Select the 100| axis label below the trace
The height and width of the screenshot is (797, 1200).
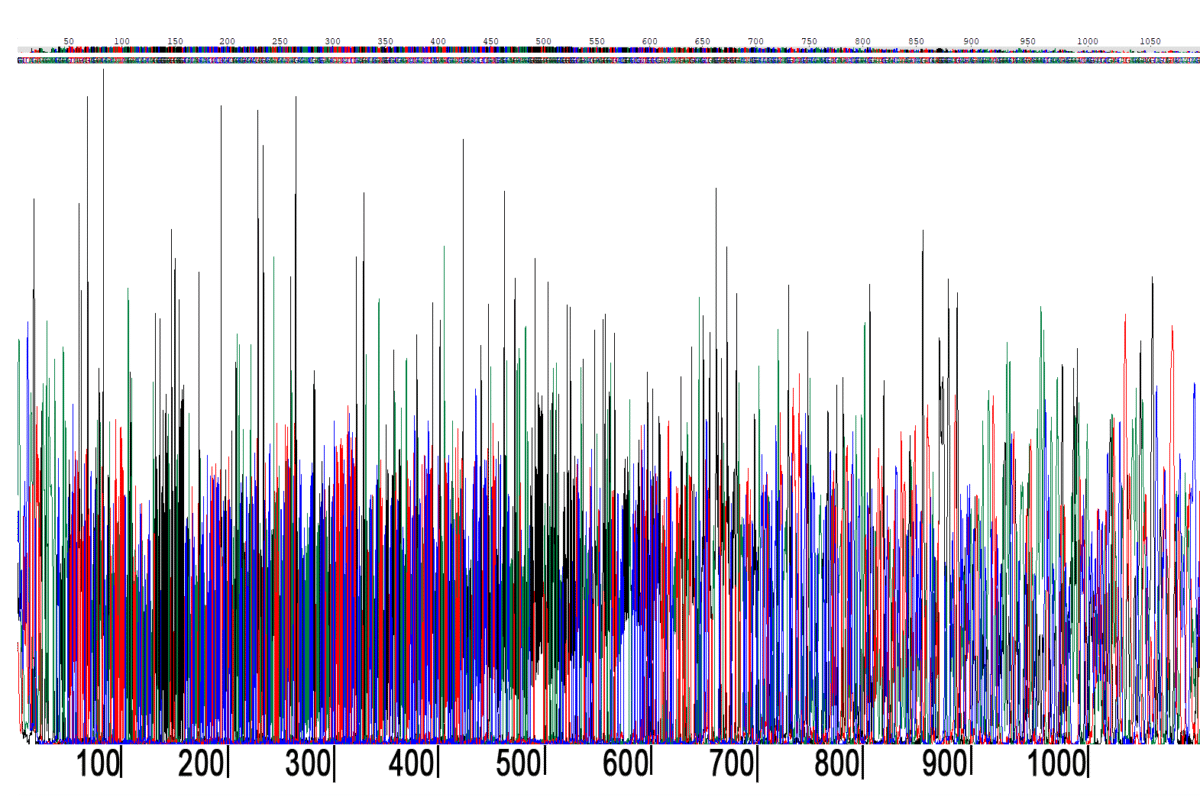tap(103, 760)
